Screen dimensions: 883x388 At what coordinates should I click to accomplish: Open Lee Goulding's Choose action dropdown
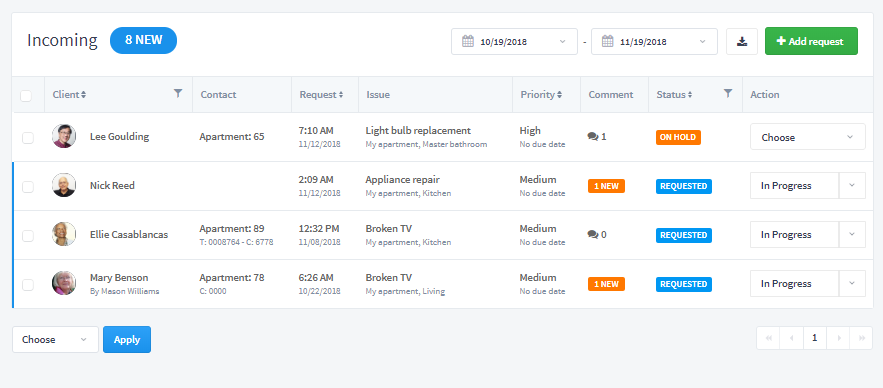[x=808, y=137]
